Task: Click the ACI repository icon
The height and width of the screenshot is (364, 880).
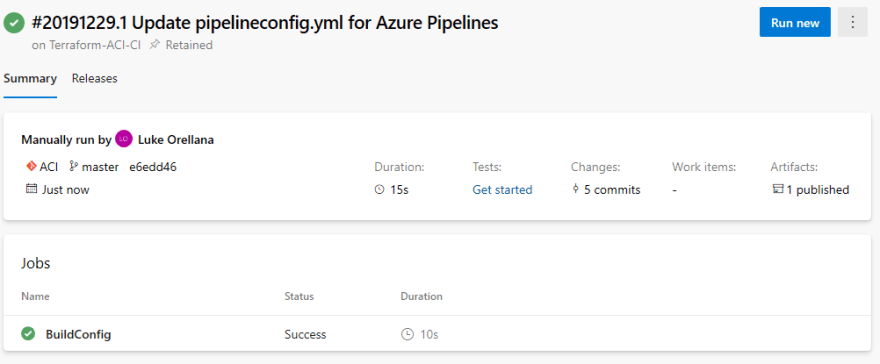Action: coord(31,167)
